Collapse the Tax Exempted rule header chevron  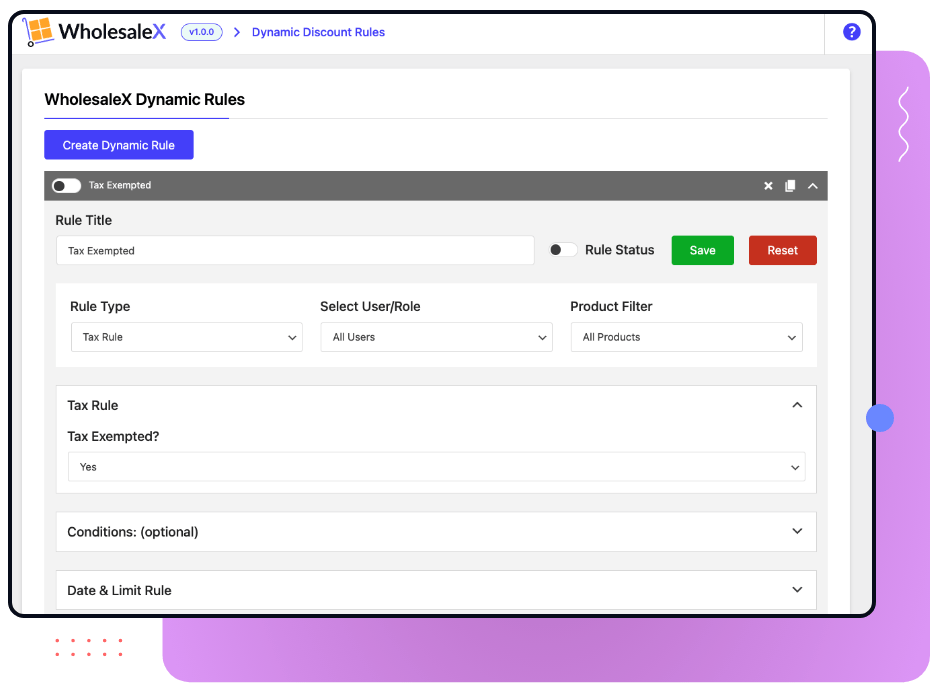(x=813, y=186)
